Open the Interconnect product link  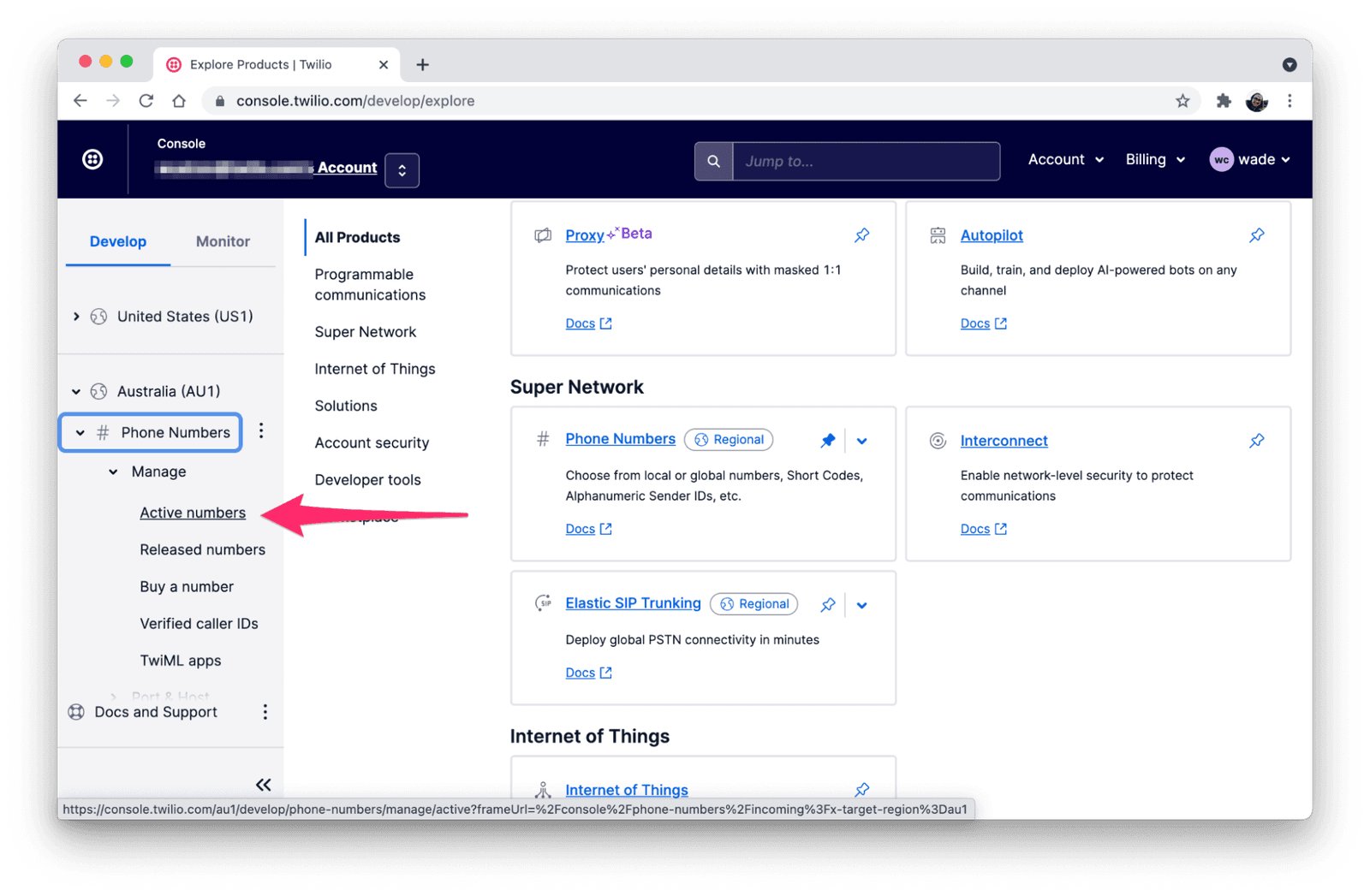pos(1004,441)
